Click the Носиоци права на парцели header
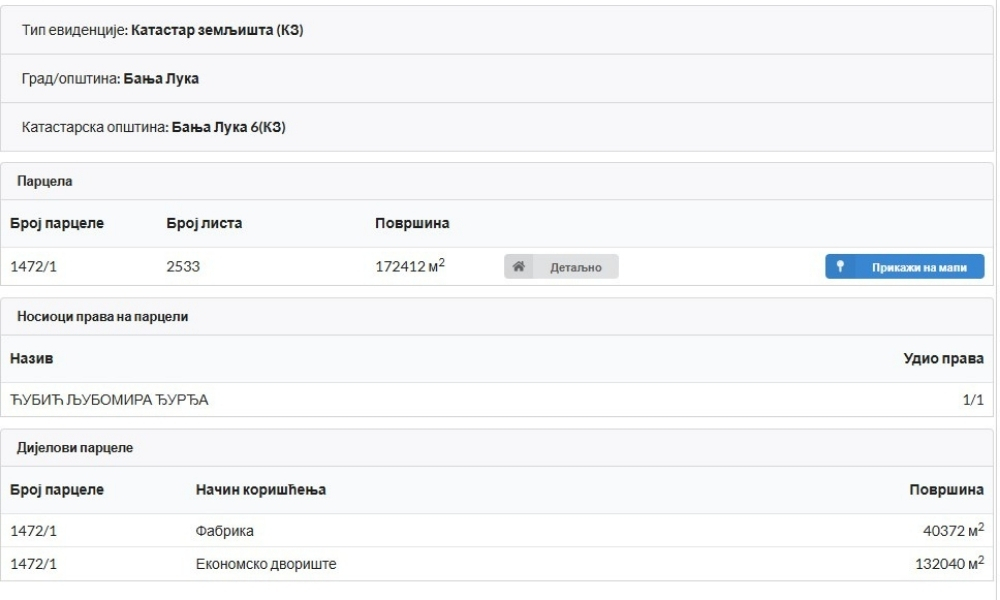The image size is (1000, 600). click(x=103, y=317)
